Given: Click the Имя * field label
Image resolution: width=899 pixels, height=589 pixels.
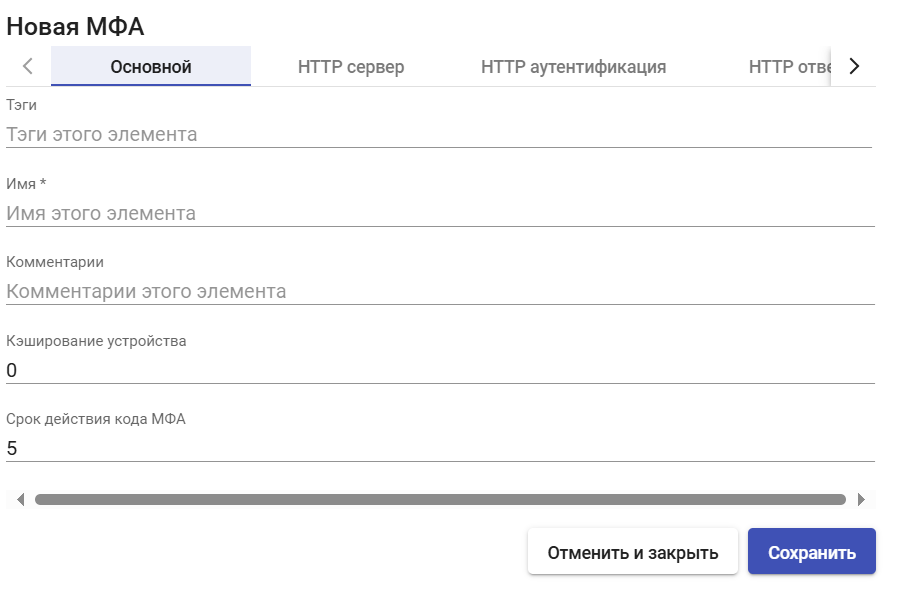Looking at the screenshot, I should coord(26,184).
